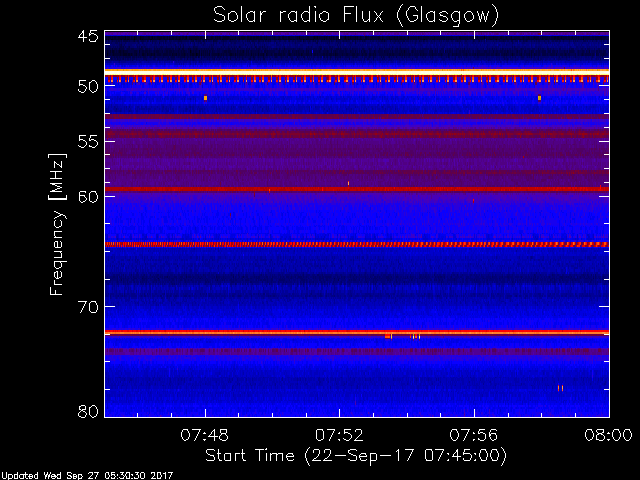Click the bright white band near 49 MHz

(357, 72)
